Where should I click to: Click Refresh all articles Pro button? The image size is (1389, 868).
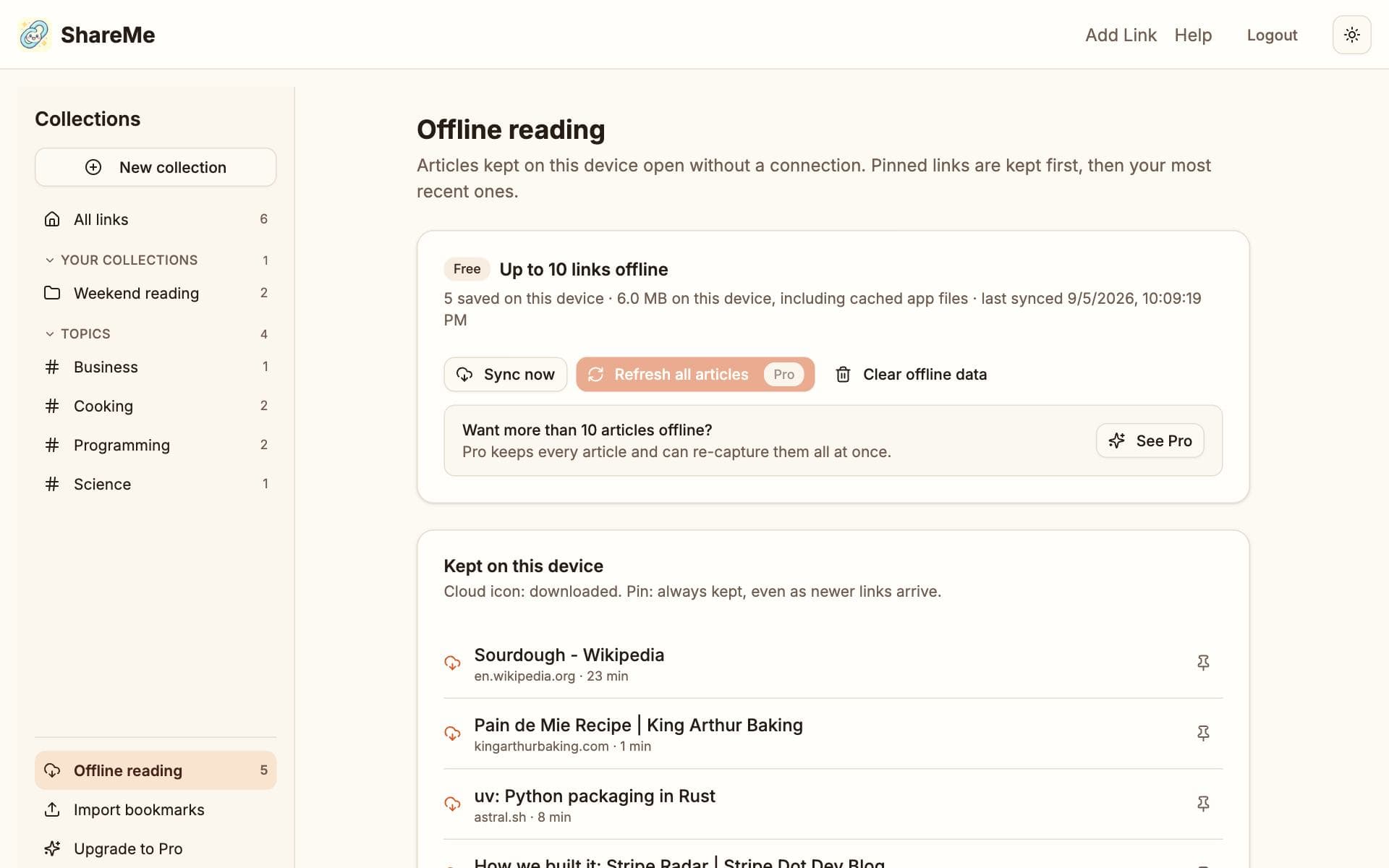pyautogui.click(x=695, y=374)
